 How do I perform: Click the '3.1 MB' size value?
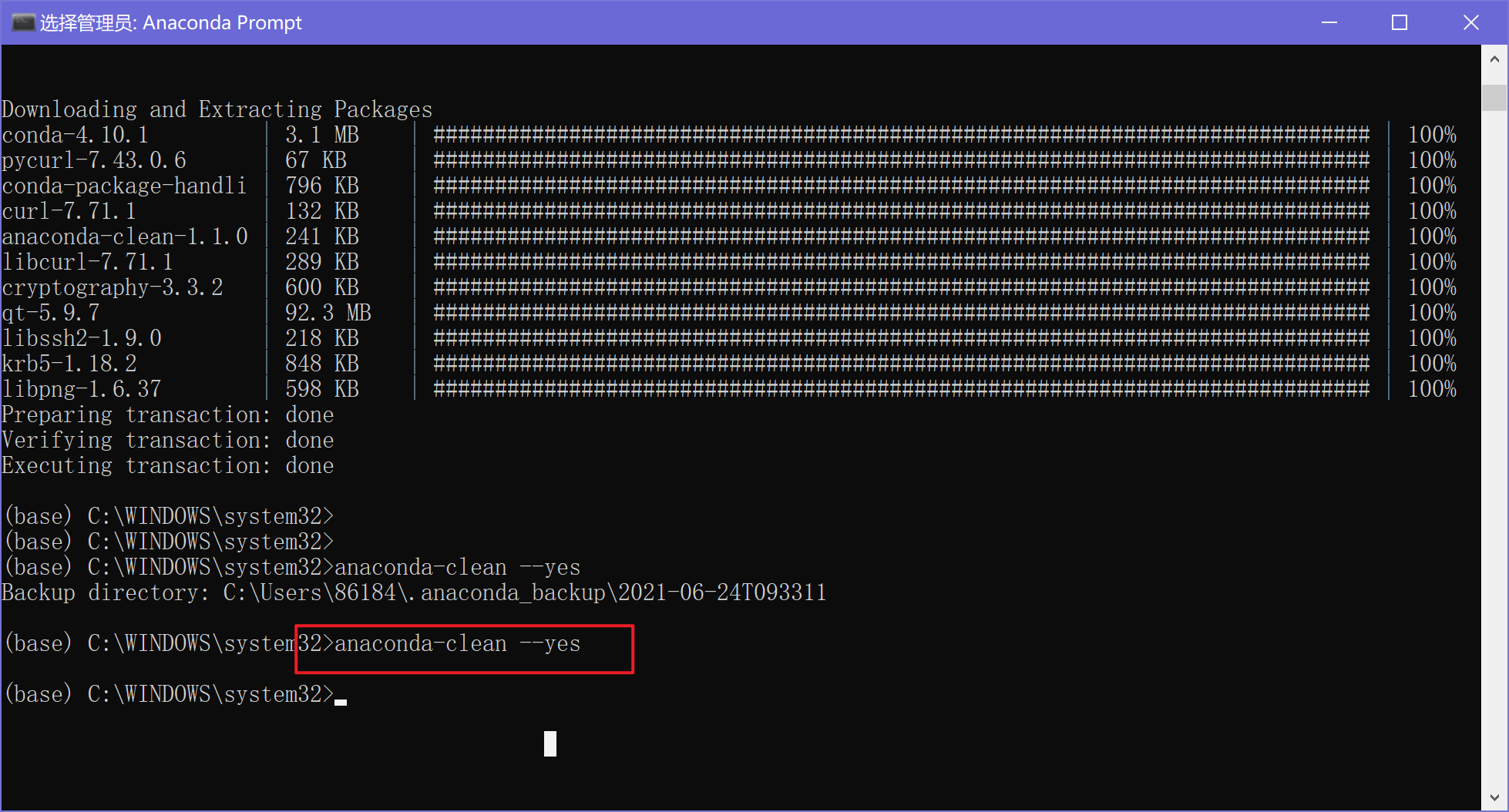[x=322, y=135]
